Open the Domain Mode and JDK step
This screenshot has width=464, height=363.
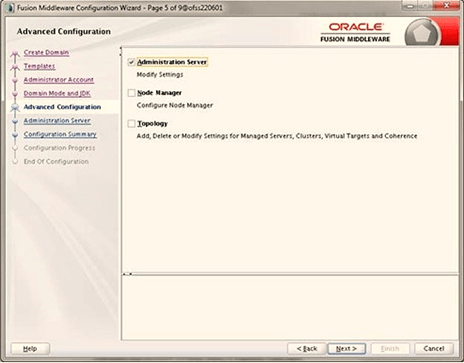coord(57,93)
